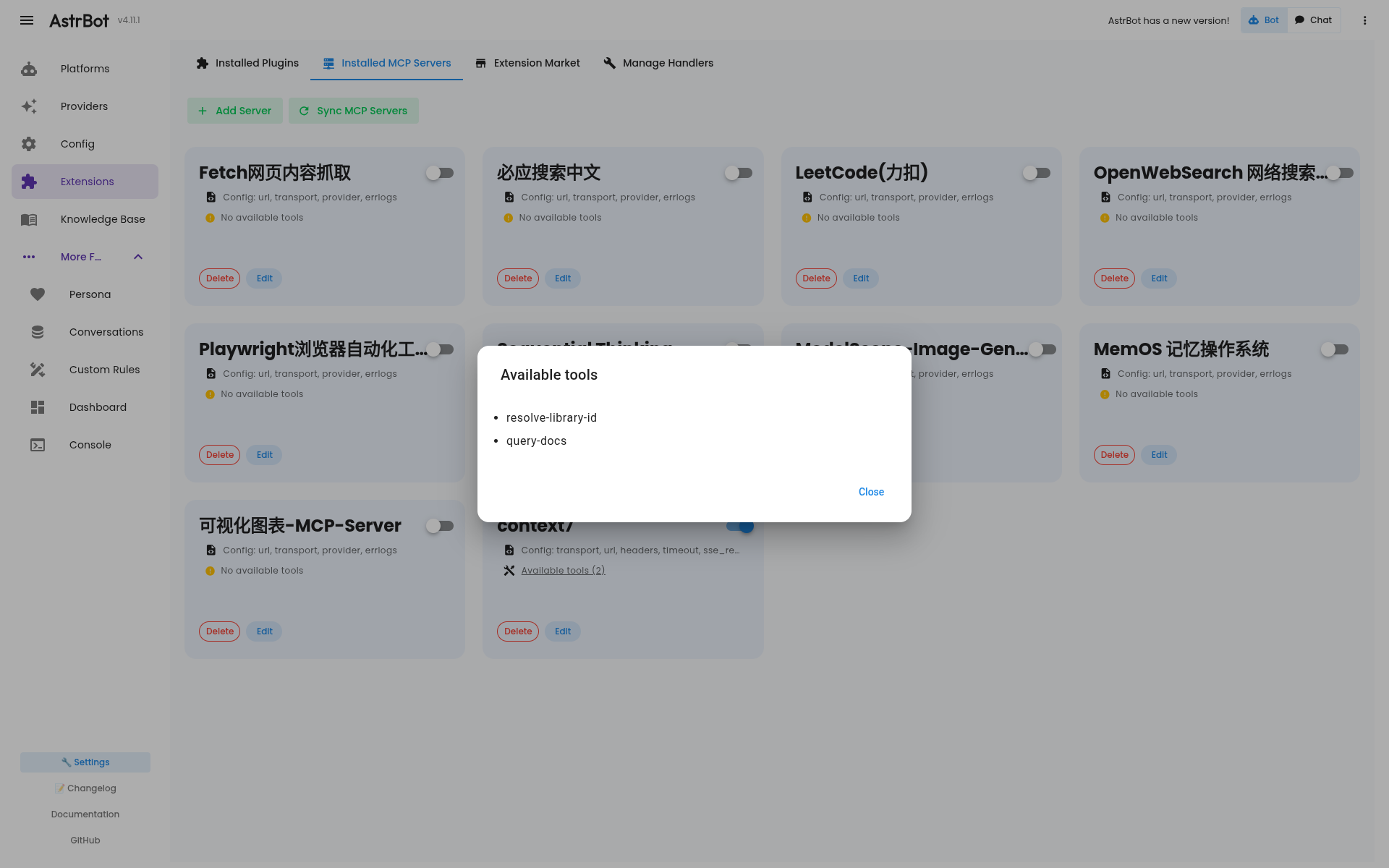This screenshot has height=868, width=1389.
Task: Select the Persona heart icon
Action: (x=38, y=294)
